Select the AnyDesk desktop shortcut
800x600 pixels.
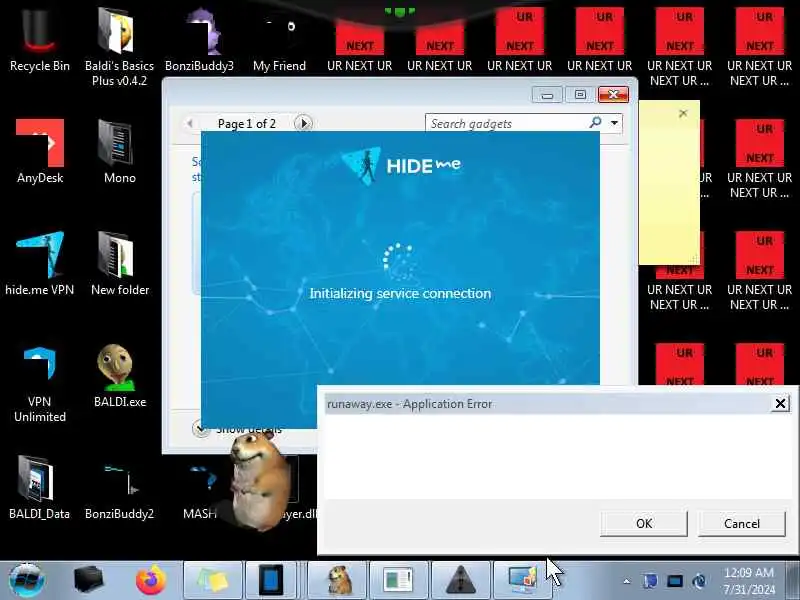click(x=39, y=152)
